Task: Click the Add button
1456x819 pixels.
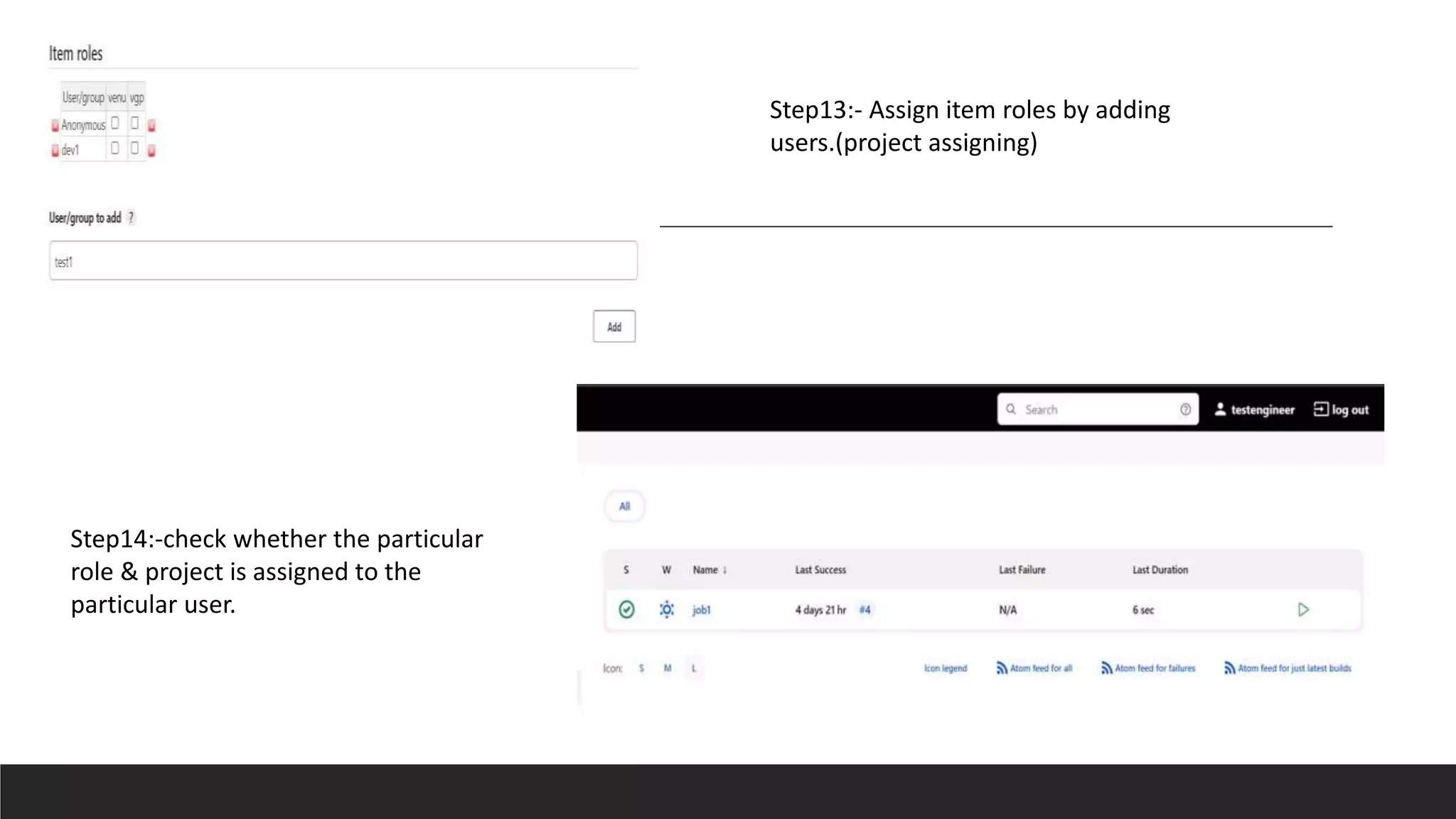Action: pyautogui.click(x=614, y=326)
